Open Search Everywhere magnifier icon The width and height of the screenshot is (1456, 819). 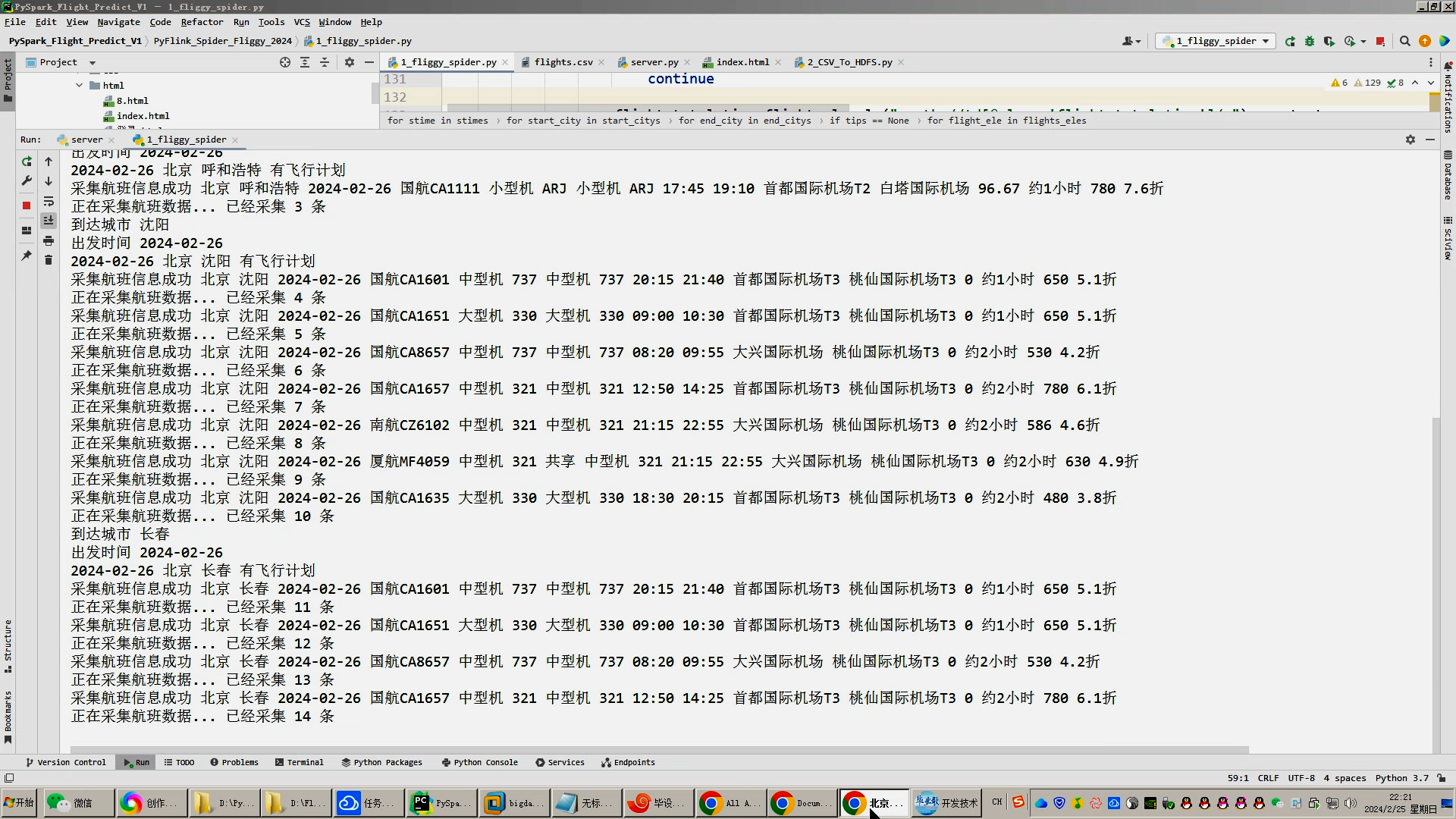(x=1404, y=41)
